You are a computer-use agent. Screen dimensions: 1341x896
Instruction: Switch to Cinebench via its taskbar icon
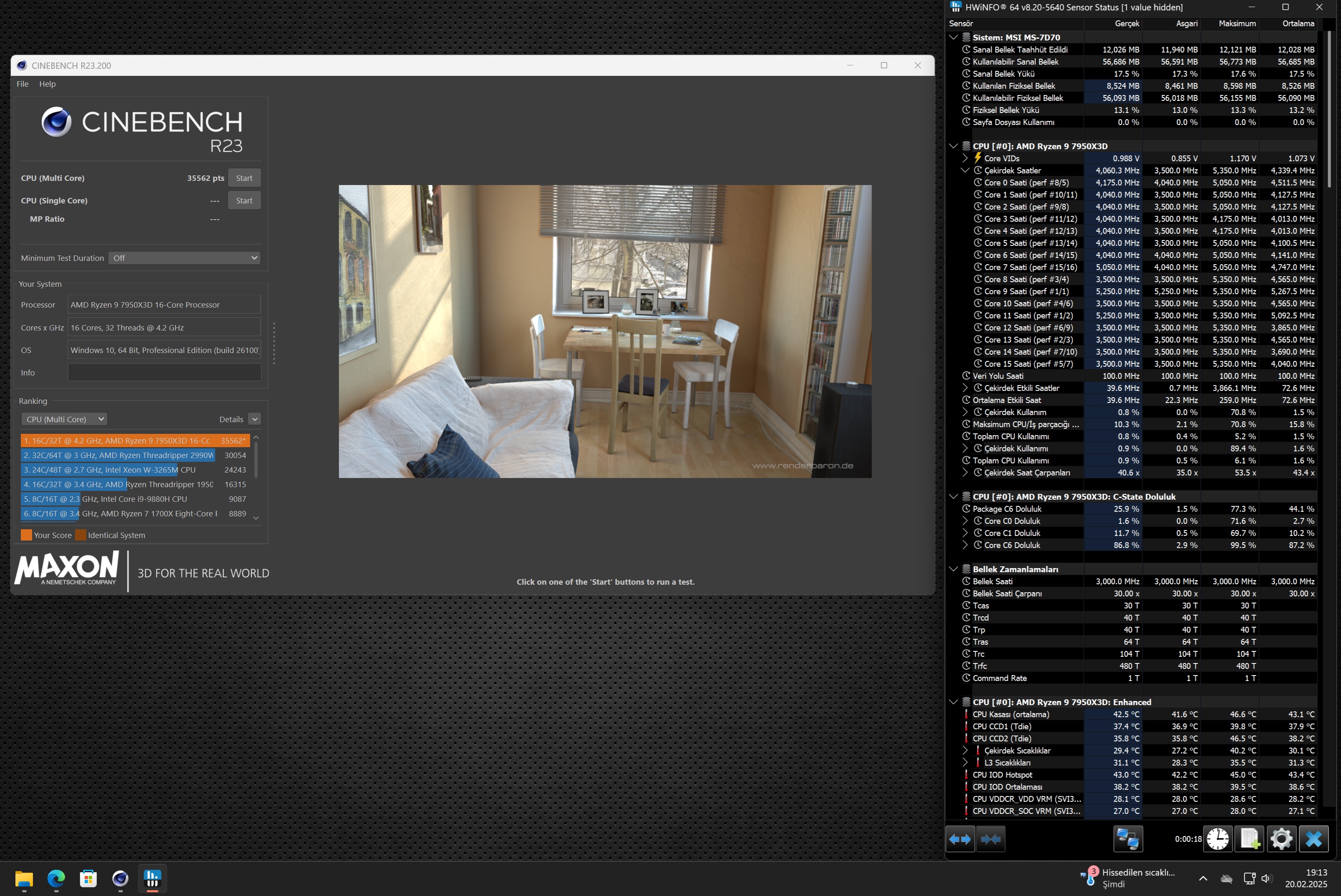tap(120, 878)
